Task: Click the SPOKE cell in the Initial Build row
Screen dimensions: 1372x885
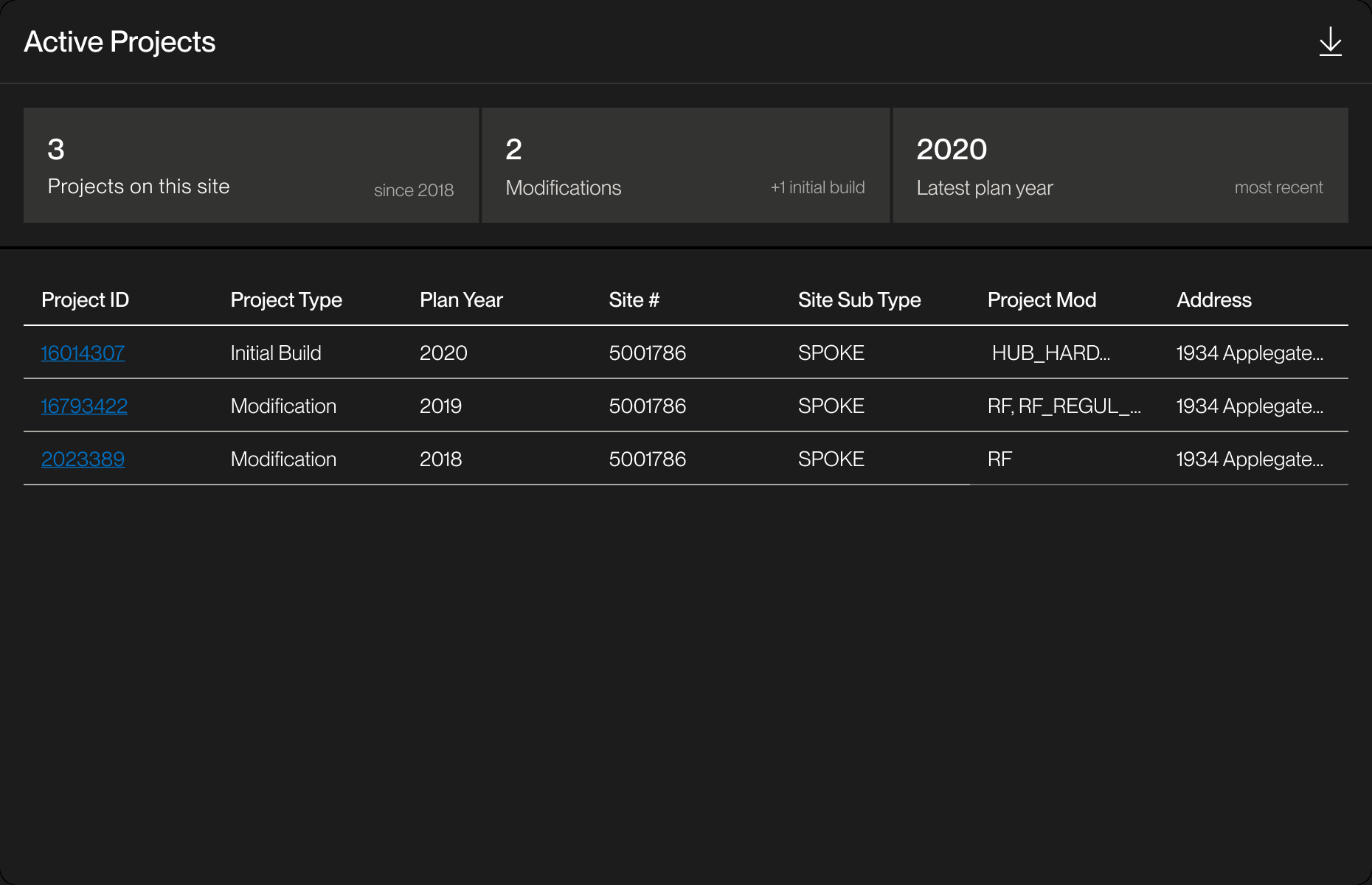Action: pyautogui.click(x=831, y=353)
